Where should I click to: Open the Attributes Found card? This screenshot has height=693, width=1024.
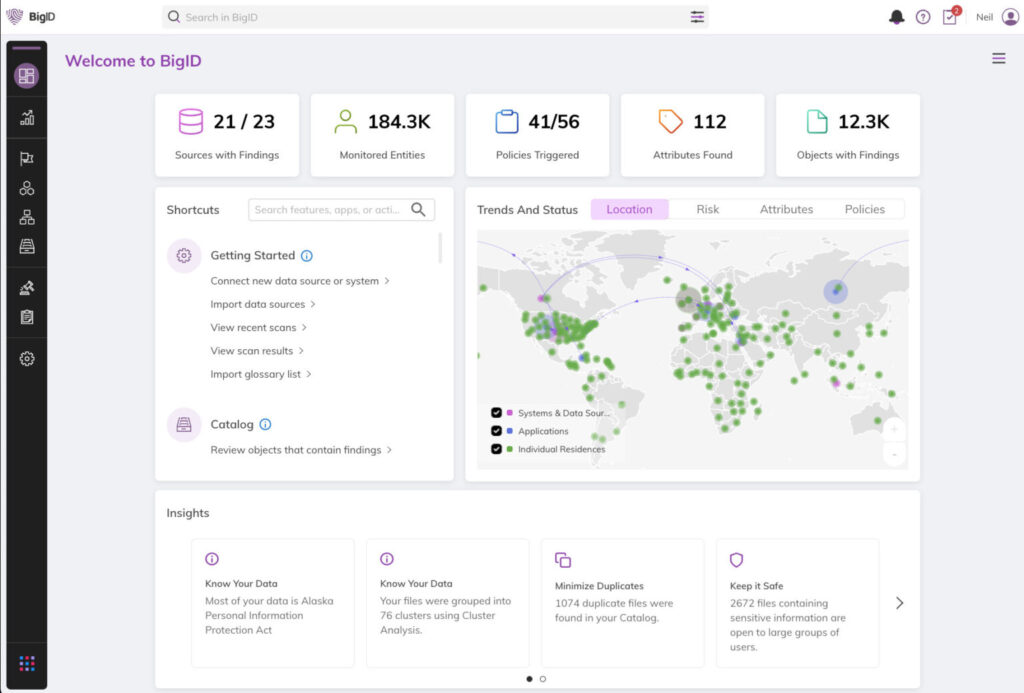692,135
